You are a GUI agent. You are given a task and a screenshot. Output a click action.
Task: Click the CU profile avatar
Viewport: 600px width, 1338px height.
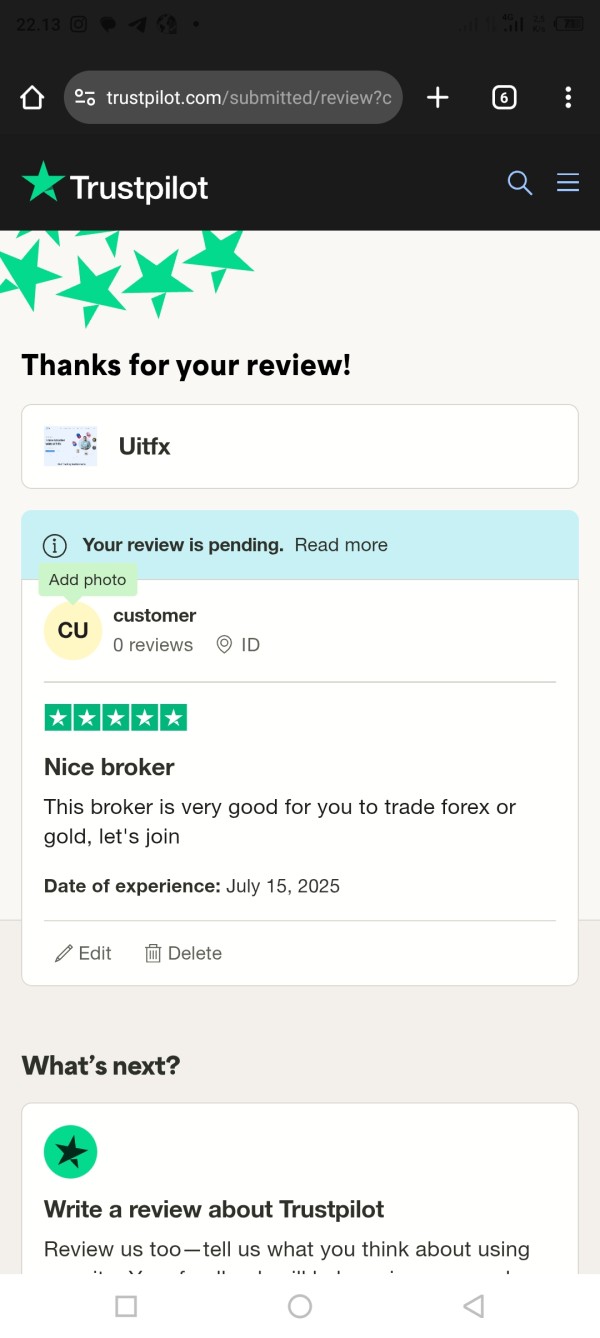coord(73,631)
